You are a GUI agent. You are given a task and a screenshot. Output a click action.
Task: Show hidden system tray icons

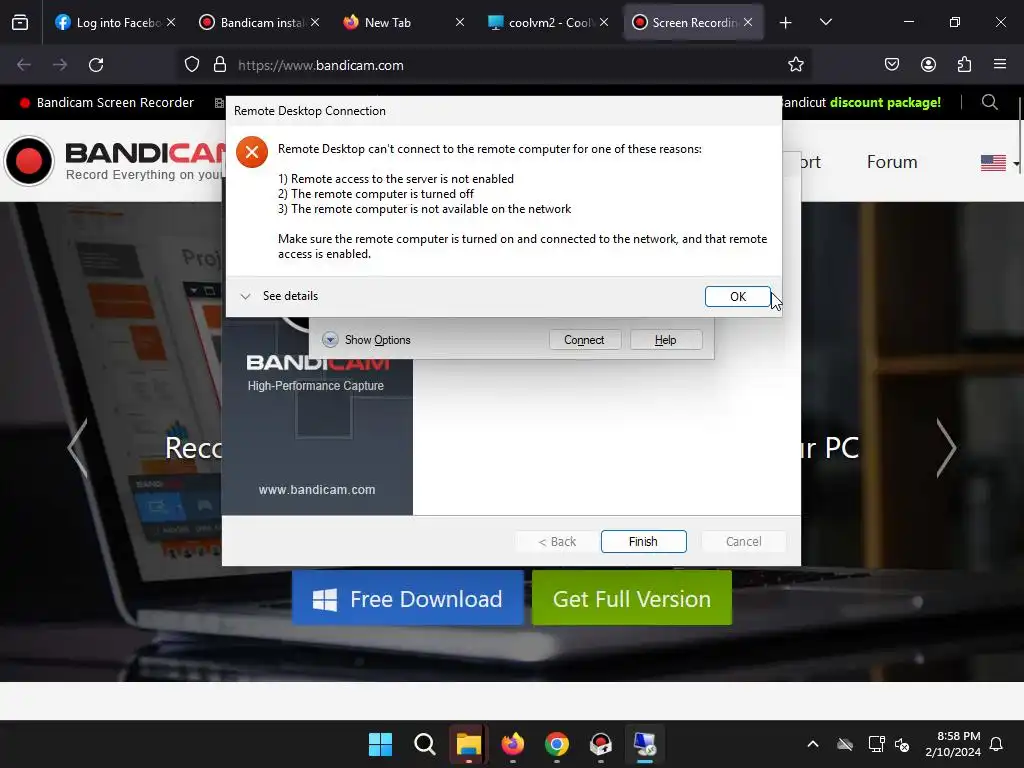pyautogui.click(x=812, y=744)
